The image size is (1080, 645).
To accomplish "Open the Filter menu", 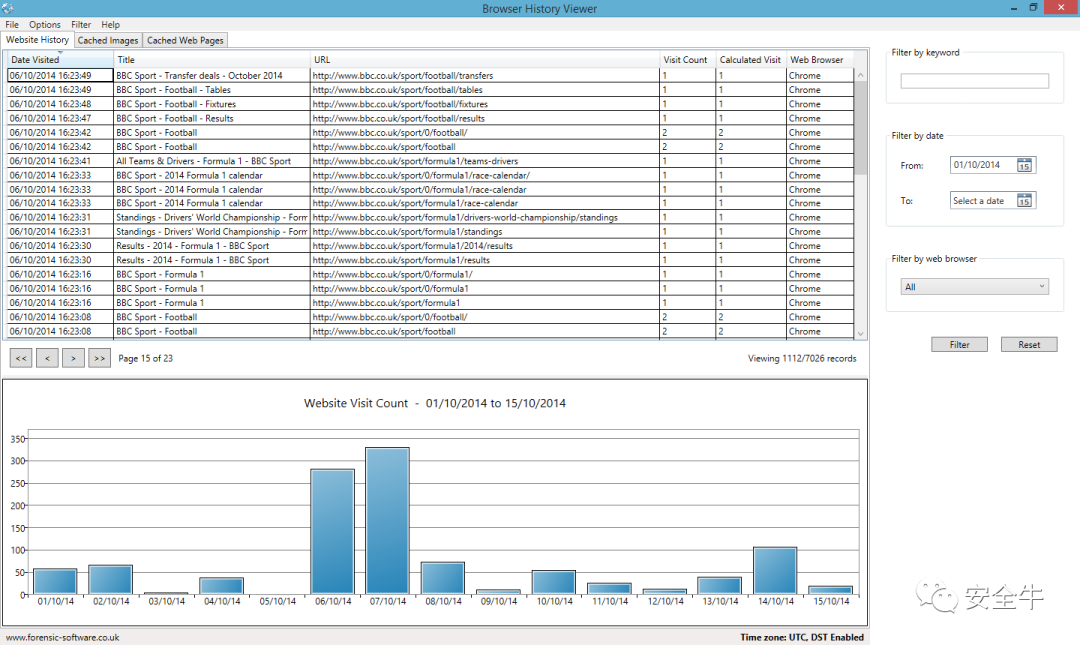I will [81, 24].
